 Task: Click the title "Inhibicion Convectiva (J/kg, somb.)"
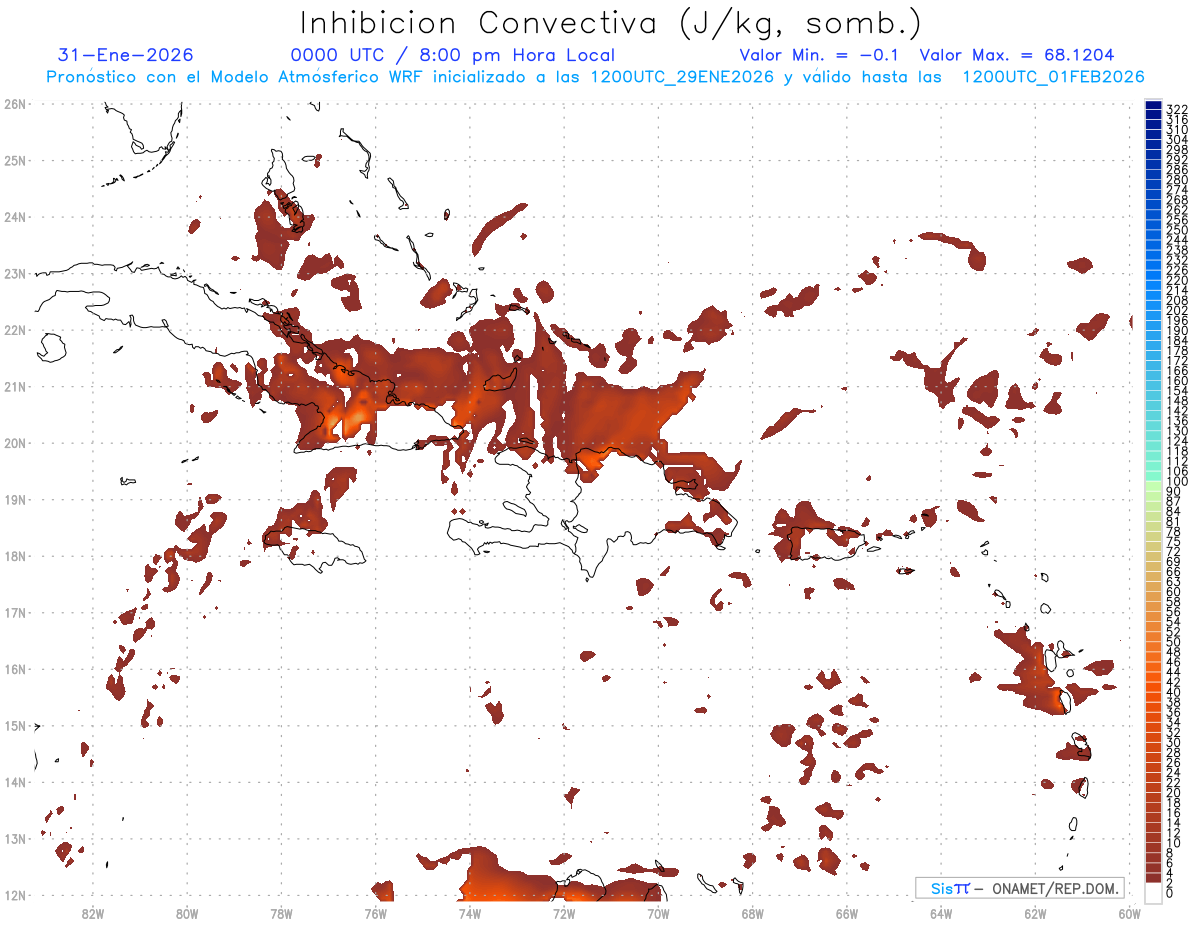coord(611,23)
